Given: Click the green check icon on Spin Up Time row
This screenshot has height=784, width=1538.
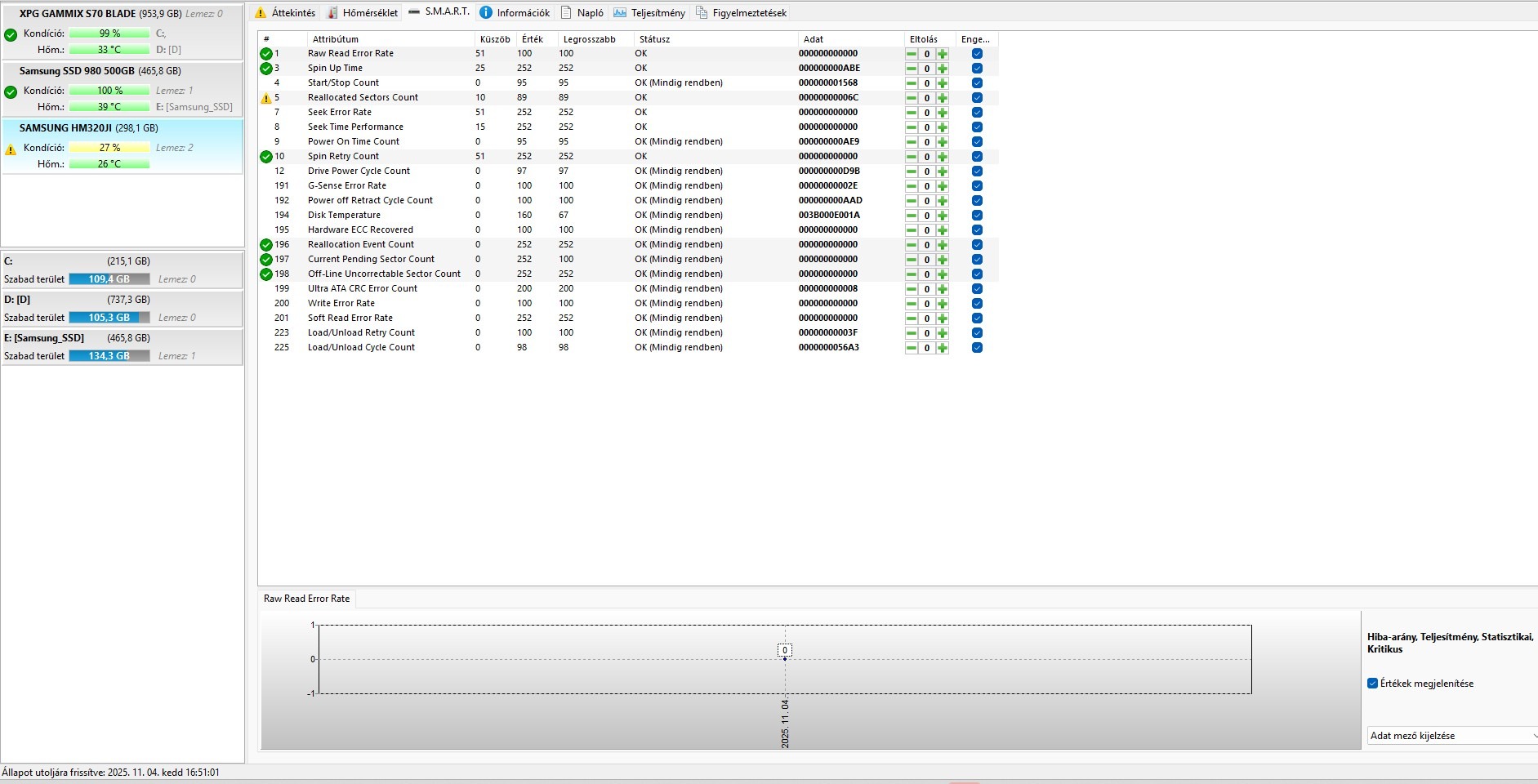Looking at the screenshot, I should coord(265,69).
